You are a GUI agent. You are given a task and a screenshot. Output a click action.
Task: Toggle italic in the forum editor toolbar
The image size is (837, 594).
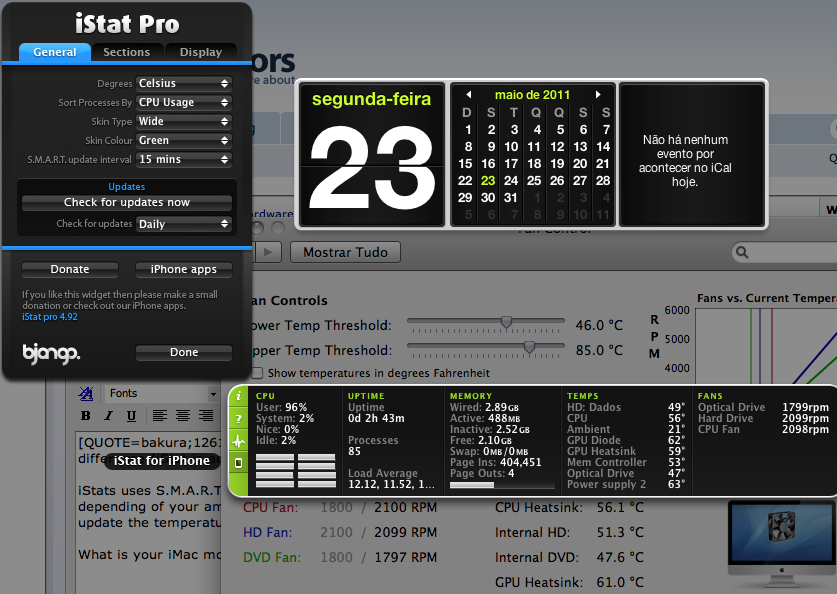108,416
